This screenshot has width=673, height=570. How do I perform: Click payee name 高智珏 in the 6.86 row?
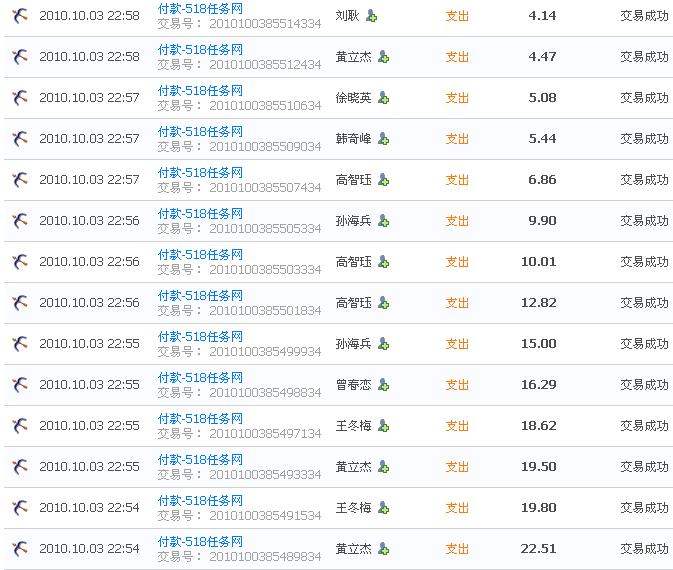(353, 180)
